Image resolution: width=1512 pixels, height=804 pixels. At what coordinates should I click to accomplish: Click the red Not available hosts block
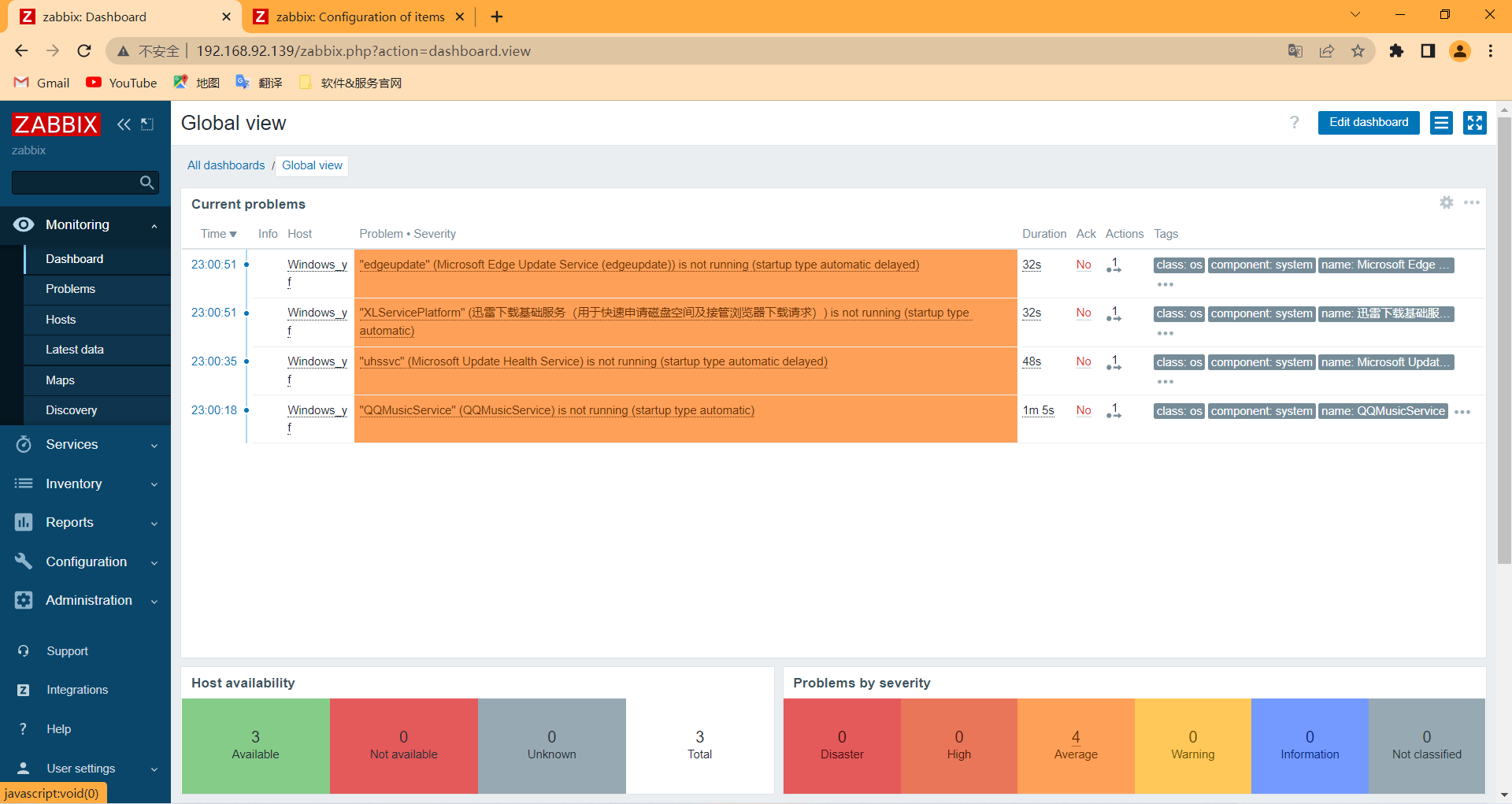tap(404, 746)
